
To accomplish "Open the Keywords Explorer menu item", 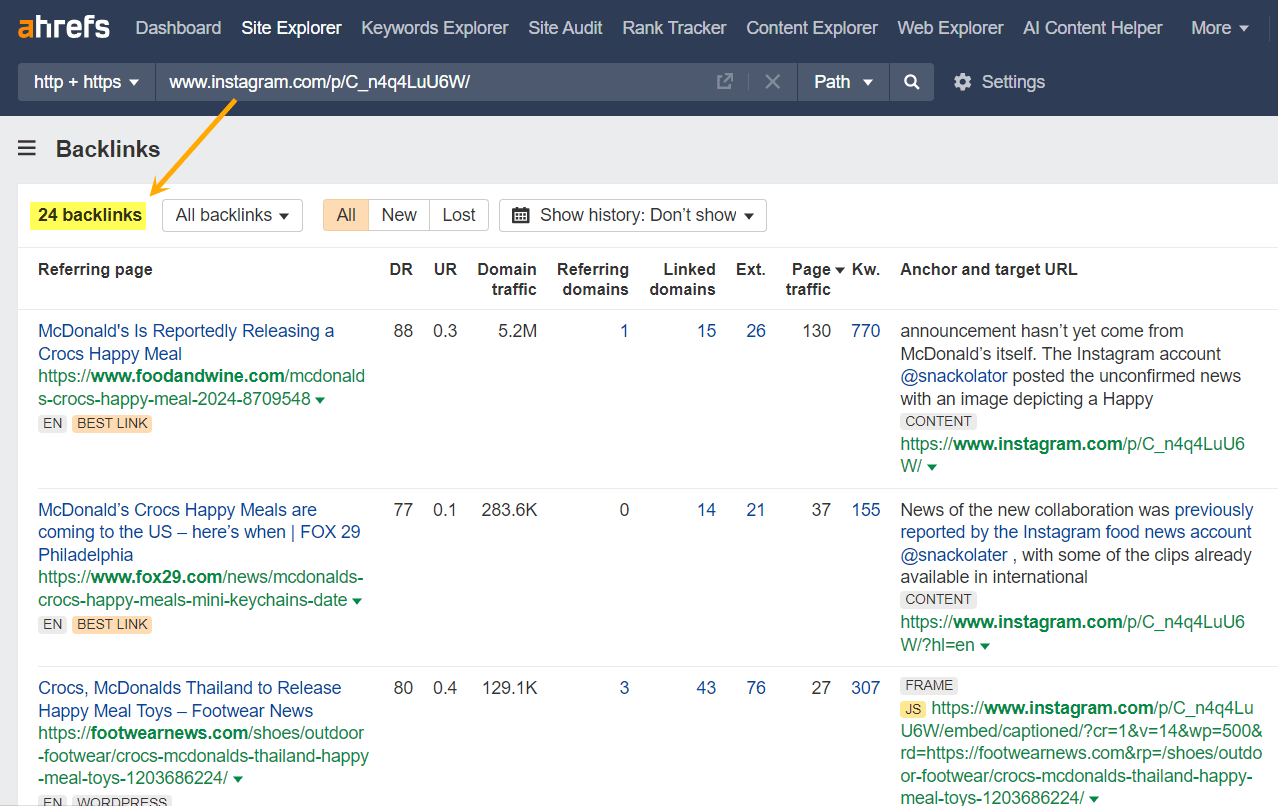I will point(434,27).
